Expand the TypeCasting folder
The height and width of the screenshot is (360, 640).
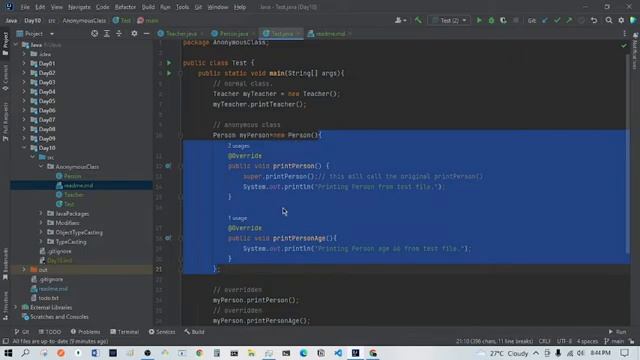tap(41, 242)
